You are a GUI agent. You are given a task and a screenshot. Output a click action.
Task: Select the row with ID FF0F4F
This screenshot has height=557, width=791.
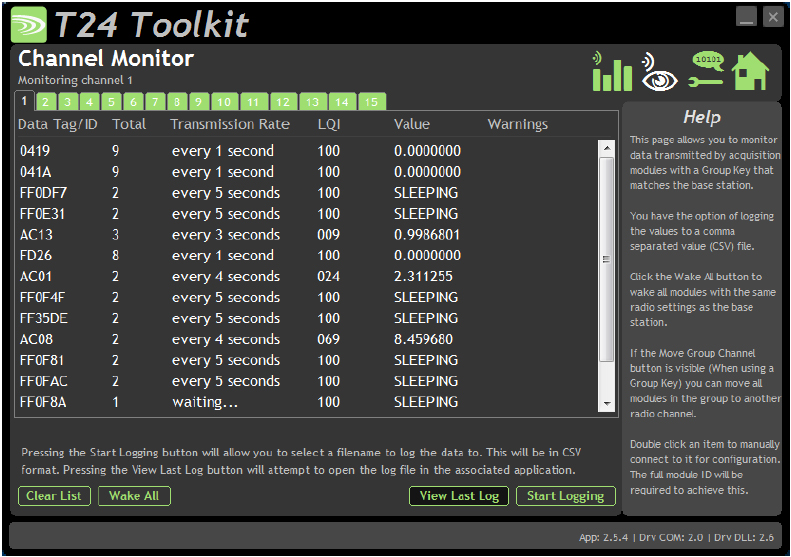tap(307, 297)
